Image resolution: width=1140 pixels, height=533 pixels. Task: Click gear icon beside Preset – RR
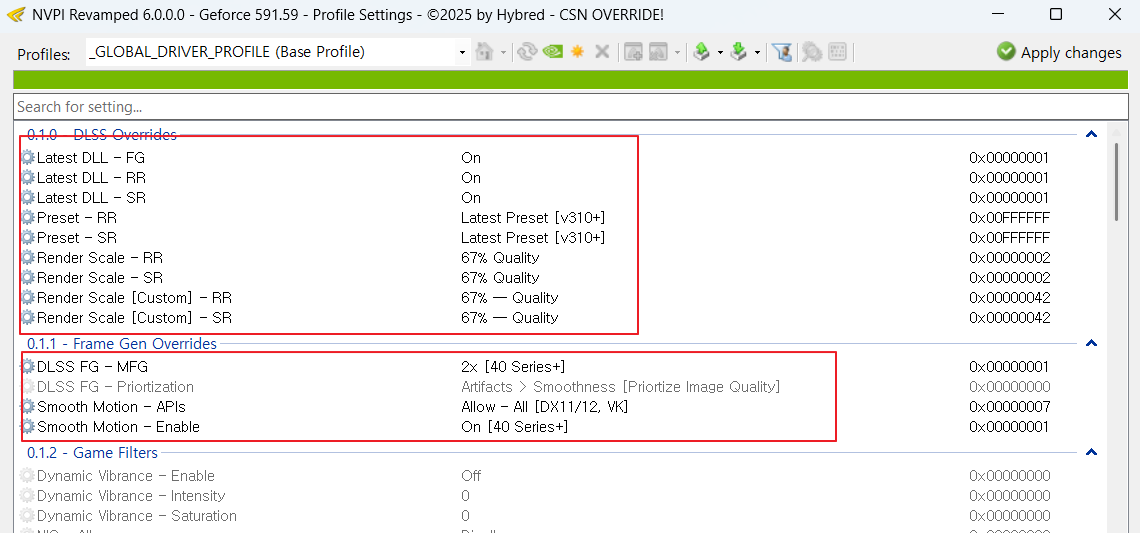[28, 217]
